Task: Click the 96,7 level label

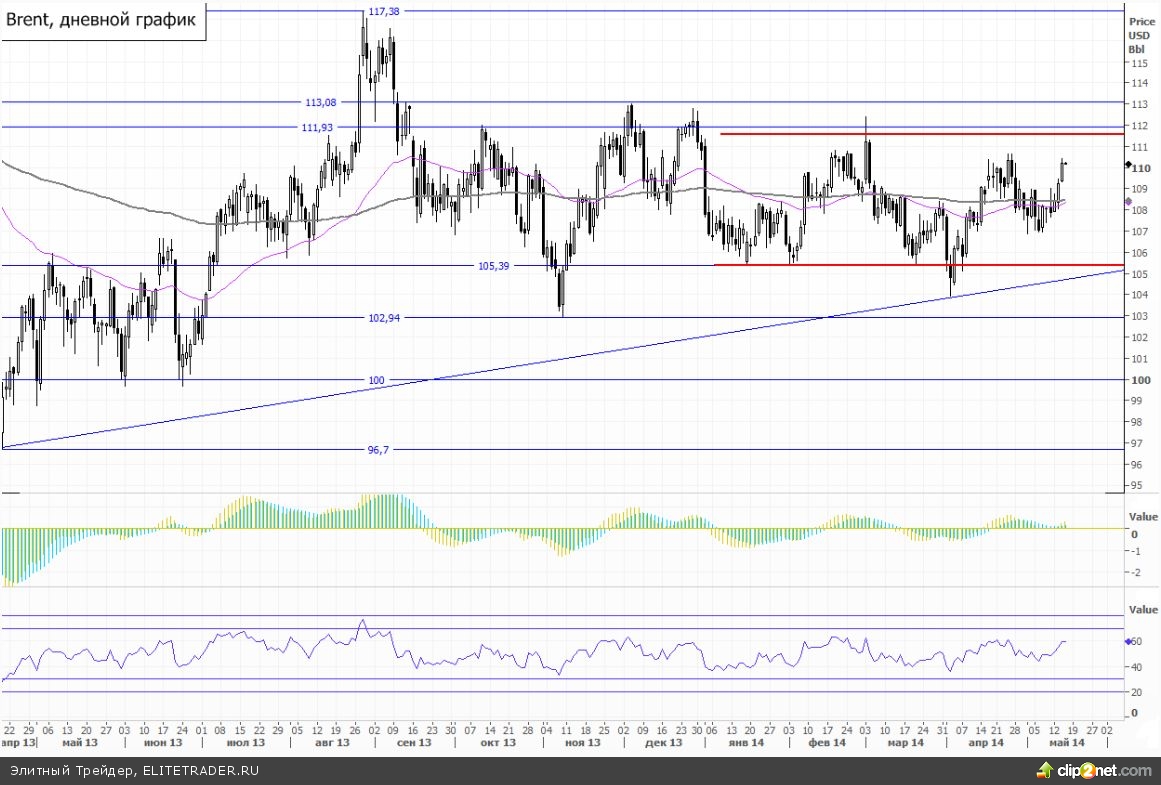Action: tap(378, 450)
